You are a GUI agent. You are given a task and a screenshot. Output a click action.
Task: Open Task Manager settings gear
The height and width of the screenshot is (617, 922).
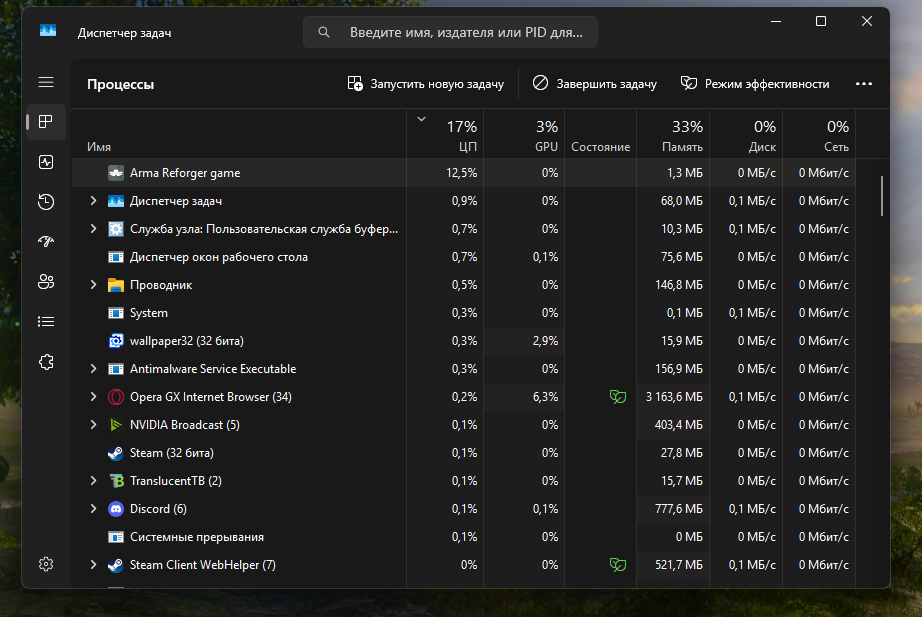[x=46, y=565]
